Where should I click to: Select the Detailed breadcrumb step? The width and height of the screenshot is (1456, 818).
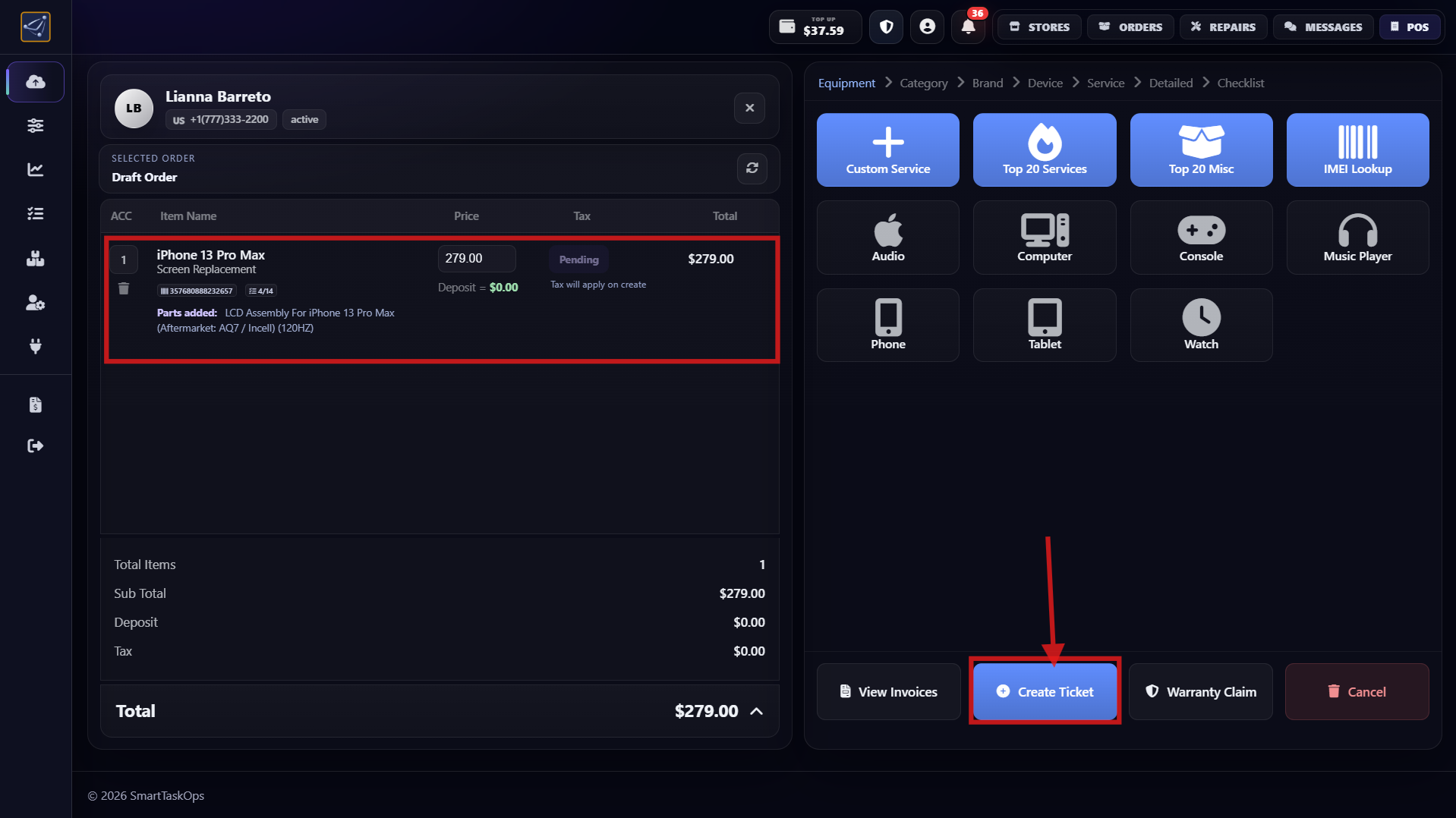1171,83
